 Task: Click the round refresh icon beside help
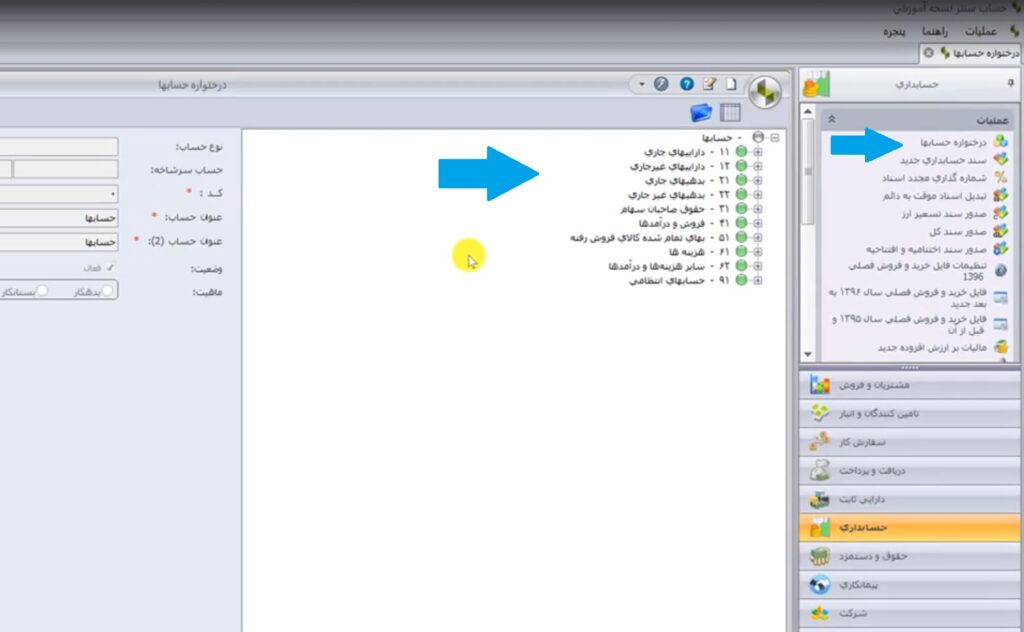tap(661, 84)
